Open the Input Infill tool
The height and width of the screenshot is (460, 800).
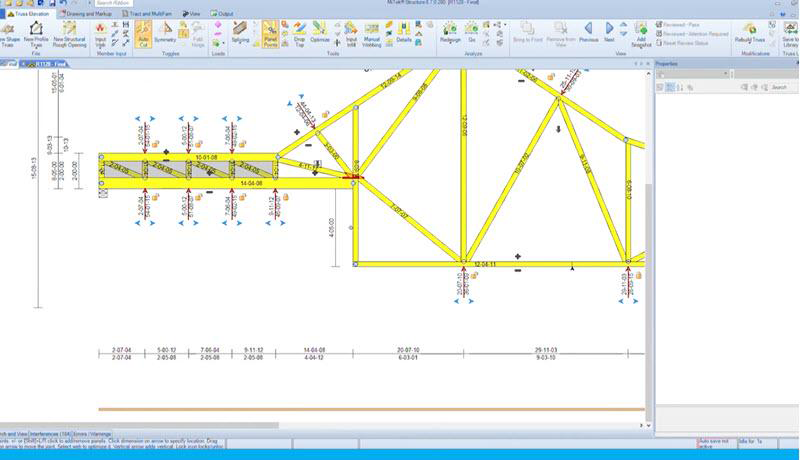[351, 34]
